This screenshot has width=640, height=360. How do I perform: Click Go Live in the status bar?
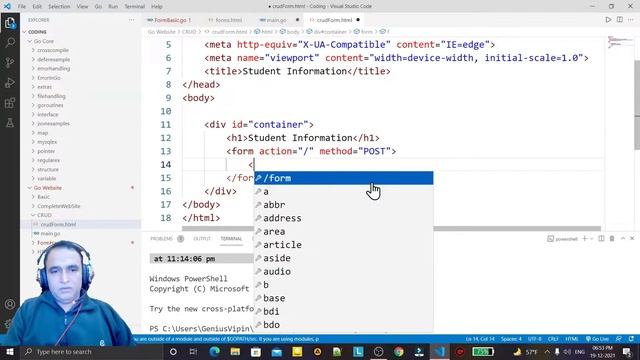point(597,339)
